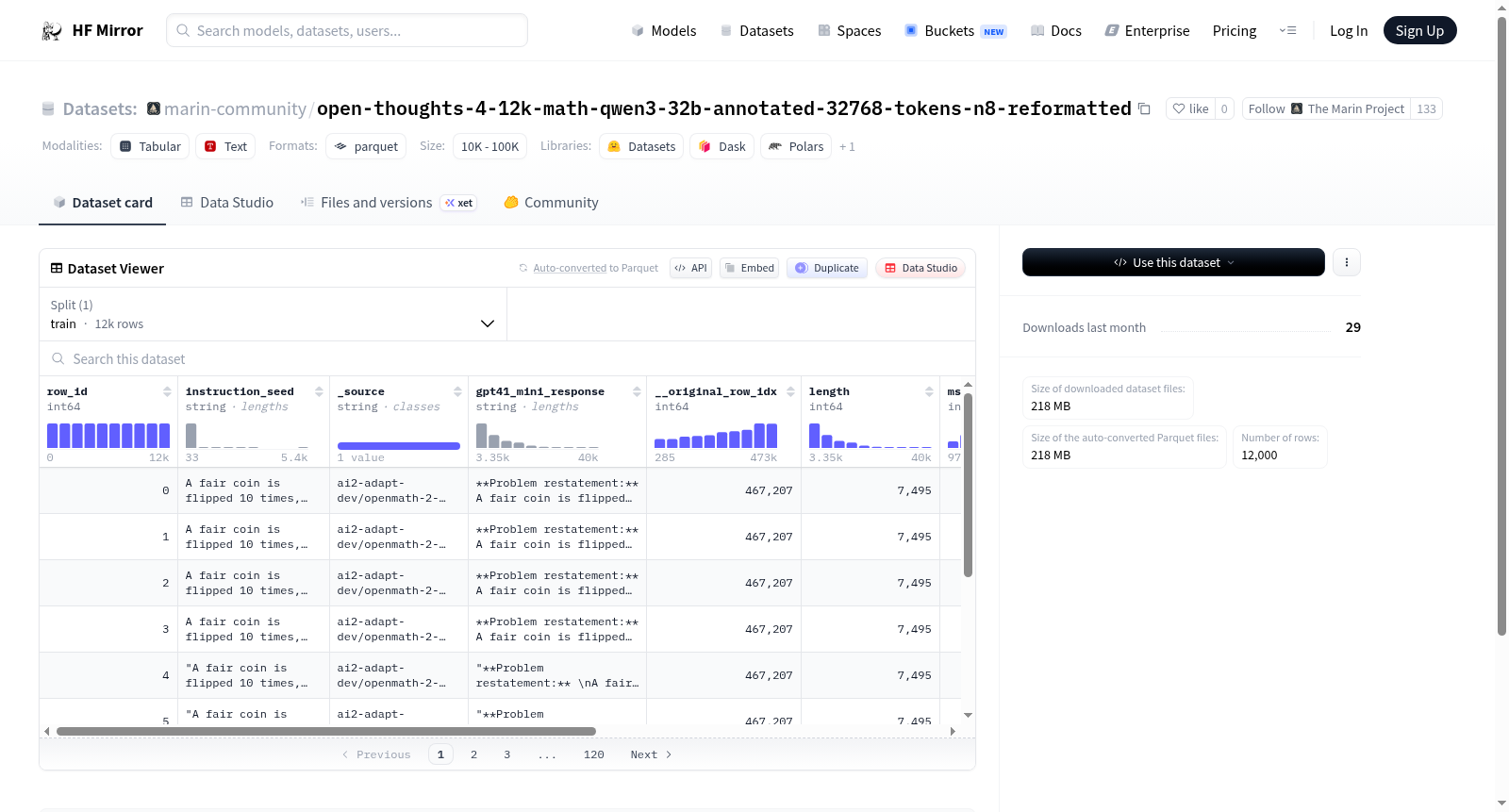Viewport: 1509px width, 812px height.
Task: Open the Auto-converted to Parquet link
Action: (x=570, y=268)
